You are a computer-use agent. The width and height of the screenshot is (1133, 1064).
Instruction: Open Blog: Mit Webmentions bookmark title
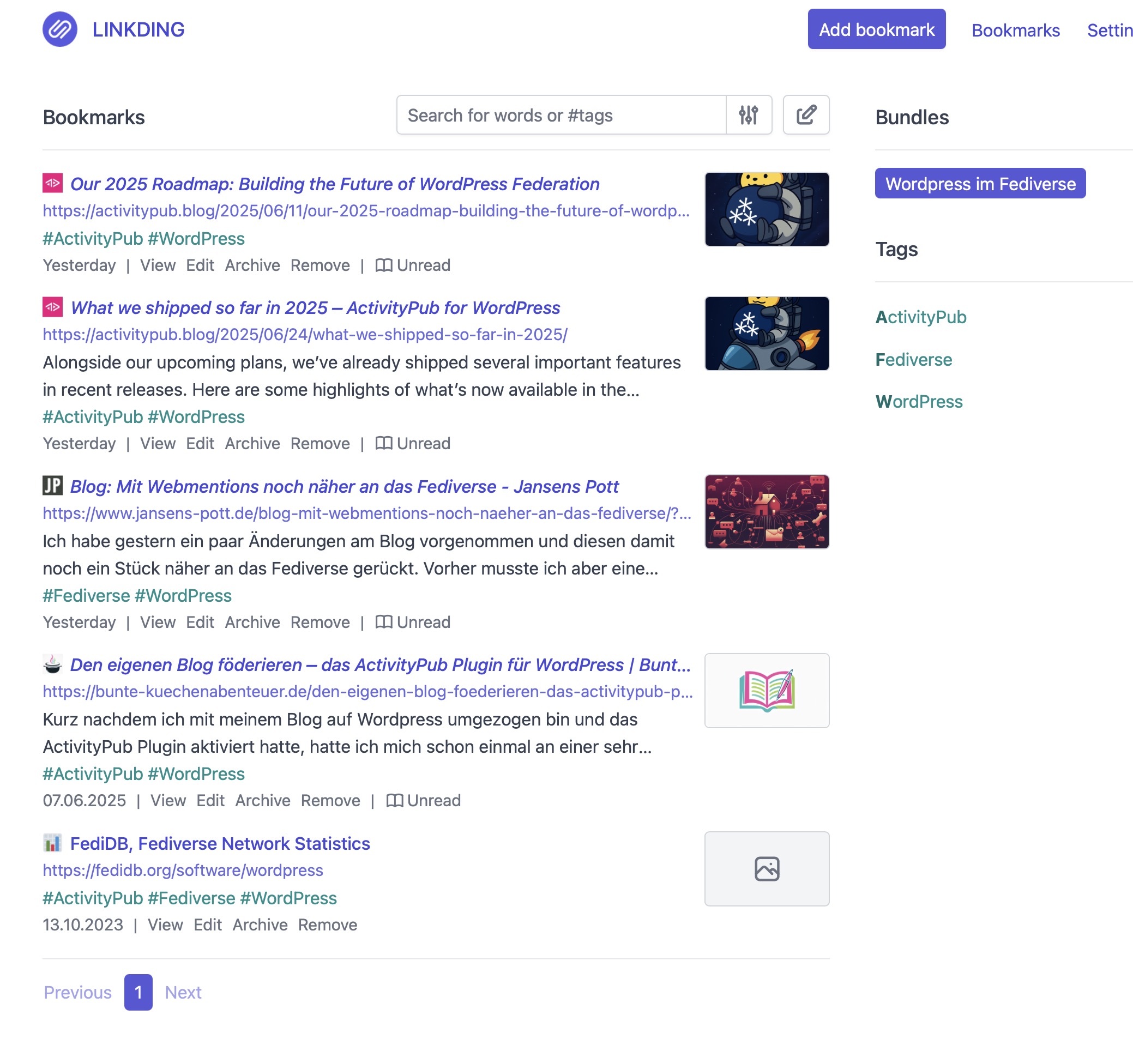coord(344,487)
